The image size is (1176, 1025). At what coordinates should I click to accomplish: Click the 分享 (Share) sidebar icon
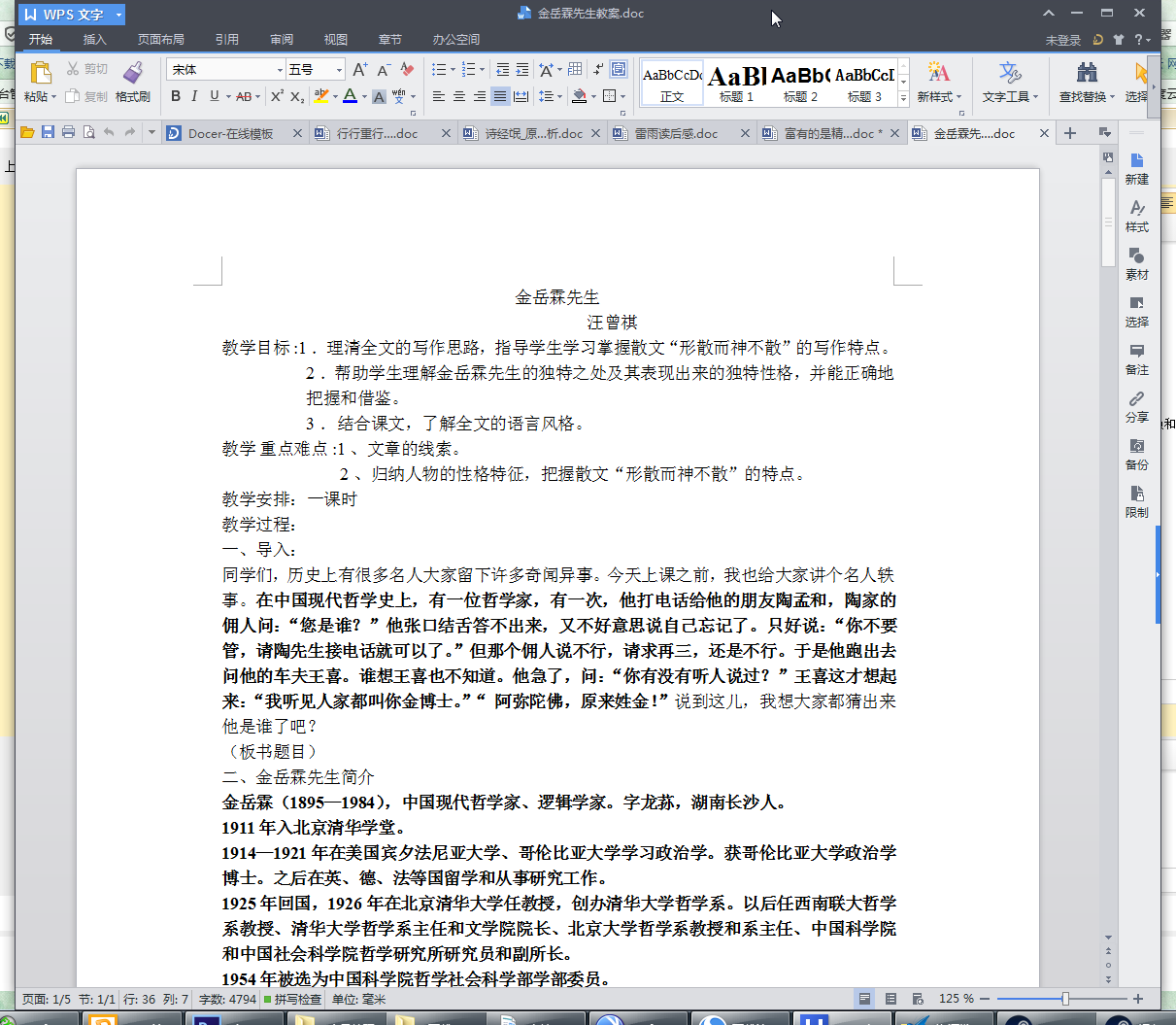coord(1136,405)
